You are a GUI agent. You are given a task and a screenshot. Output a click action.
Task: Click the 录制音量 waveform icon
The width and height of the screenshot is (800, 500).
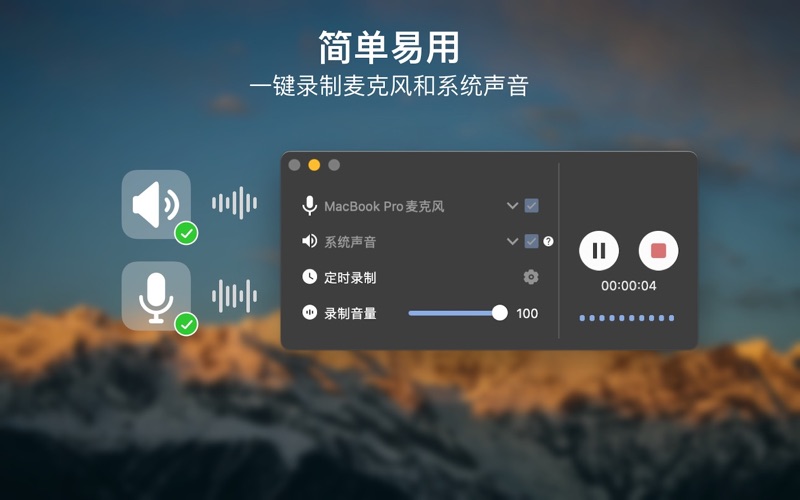click(x=309, y=312)
